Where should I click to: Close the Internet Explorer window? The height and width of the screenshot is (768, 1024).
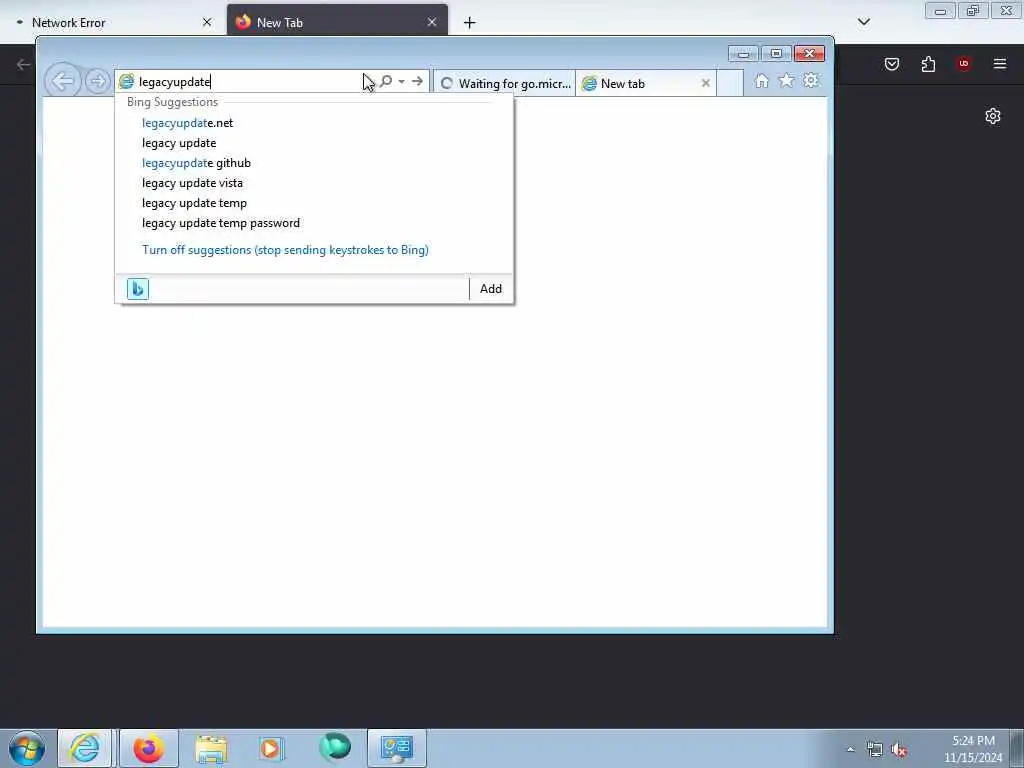click(x=809, y=54)
